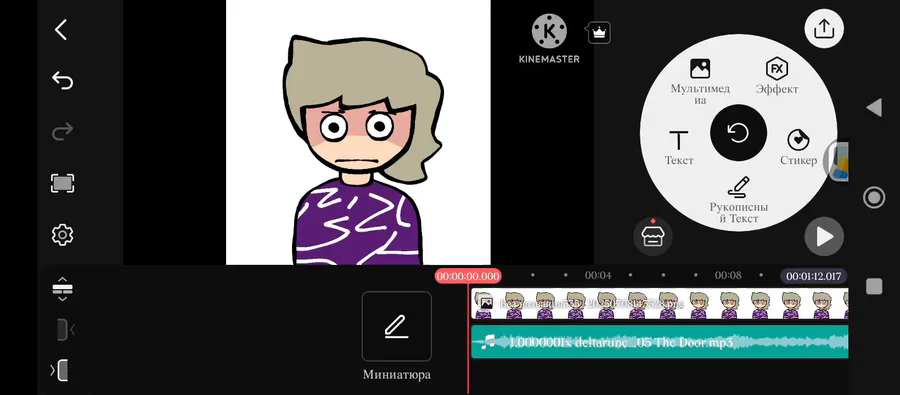This screenshot has width=900, height=395.
Task: Open the Стикер sticker panel
Action: pos(798,148)
